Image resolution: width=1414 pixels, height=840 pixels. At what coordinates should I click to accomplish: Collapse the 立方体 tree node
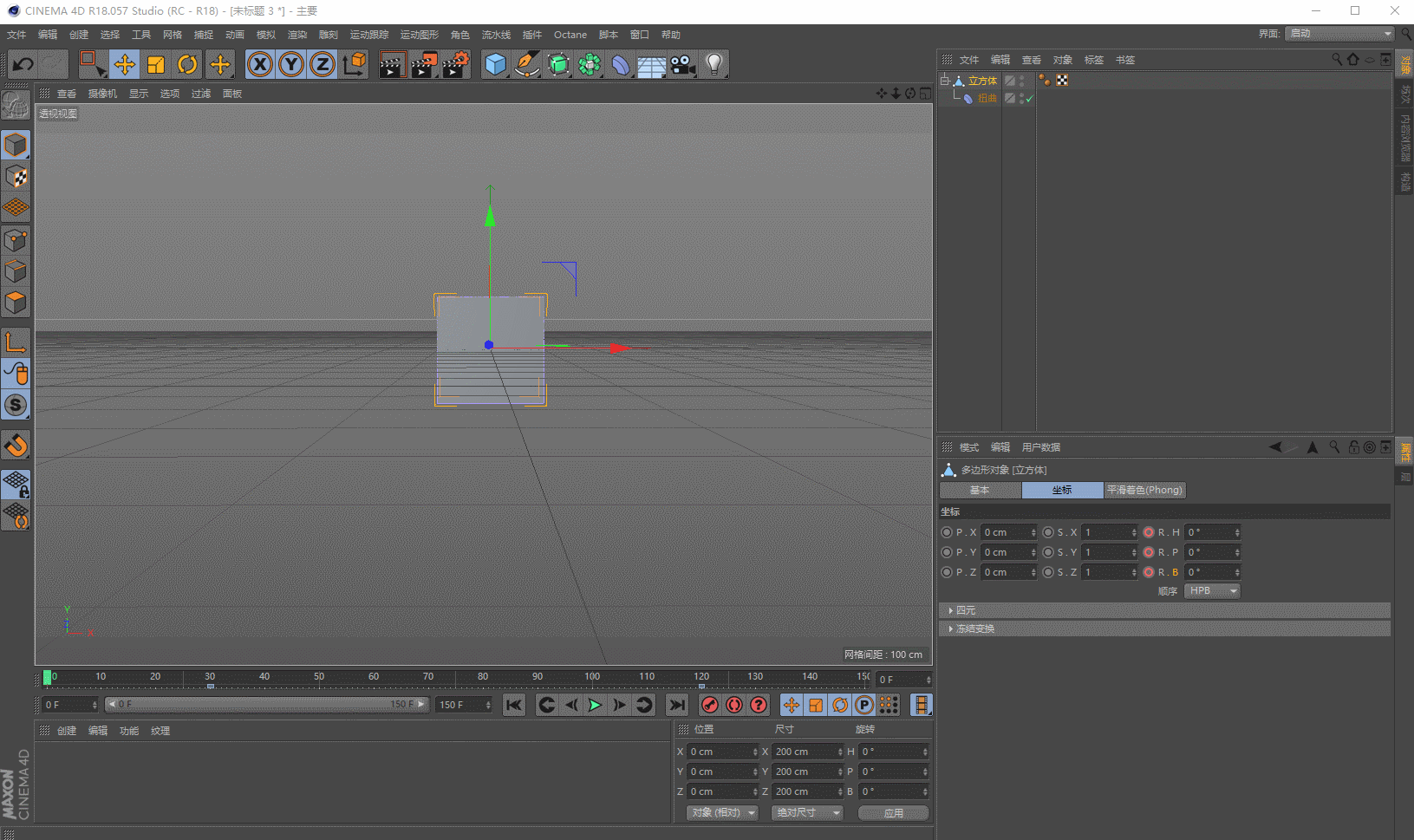coord(944,81)
